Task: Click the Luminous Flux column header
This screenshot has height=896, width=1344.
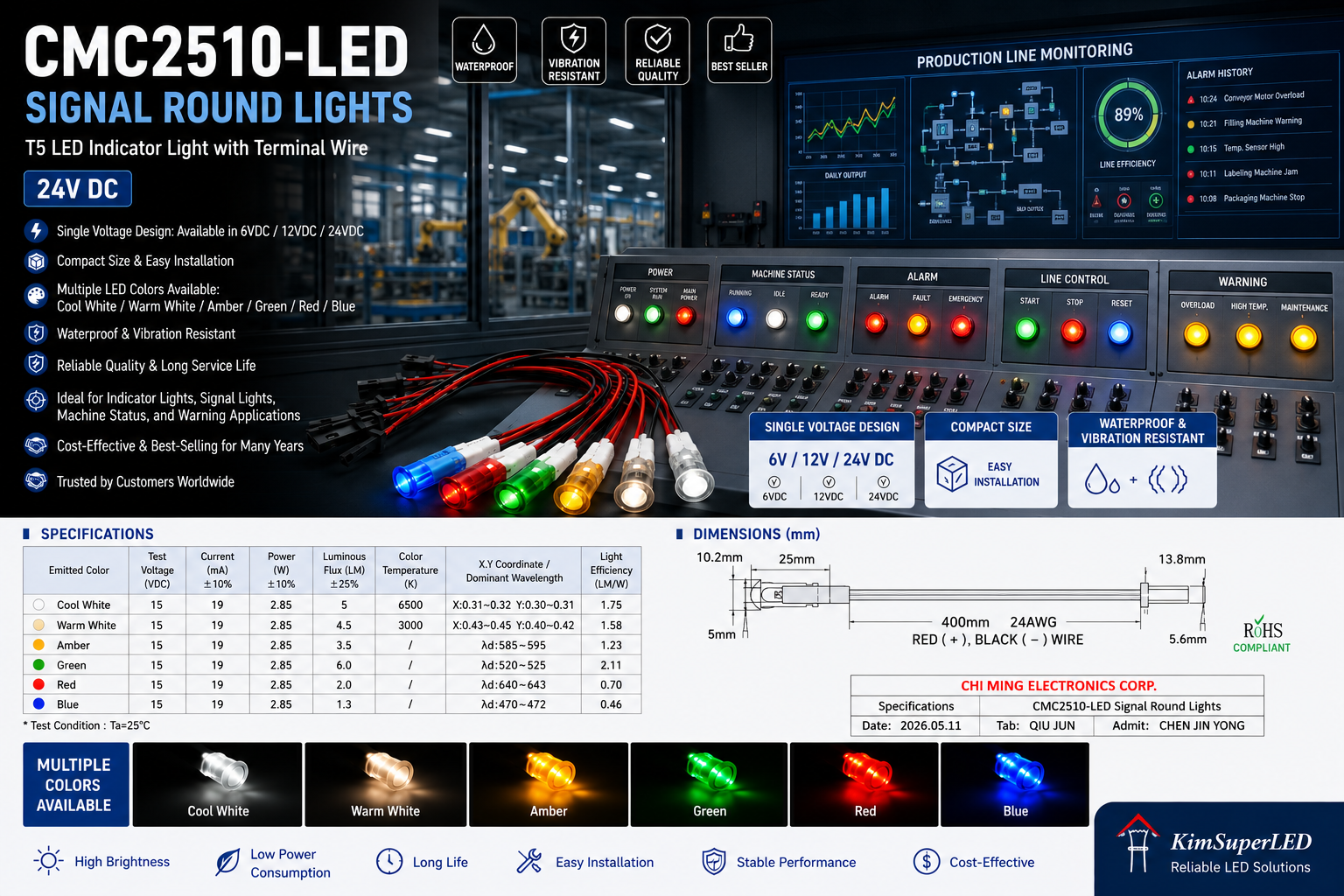Action: pos(344,570)
